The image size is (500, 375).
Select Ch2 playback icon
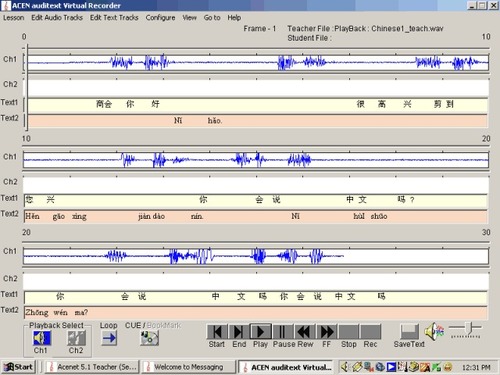76,338
